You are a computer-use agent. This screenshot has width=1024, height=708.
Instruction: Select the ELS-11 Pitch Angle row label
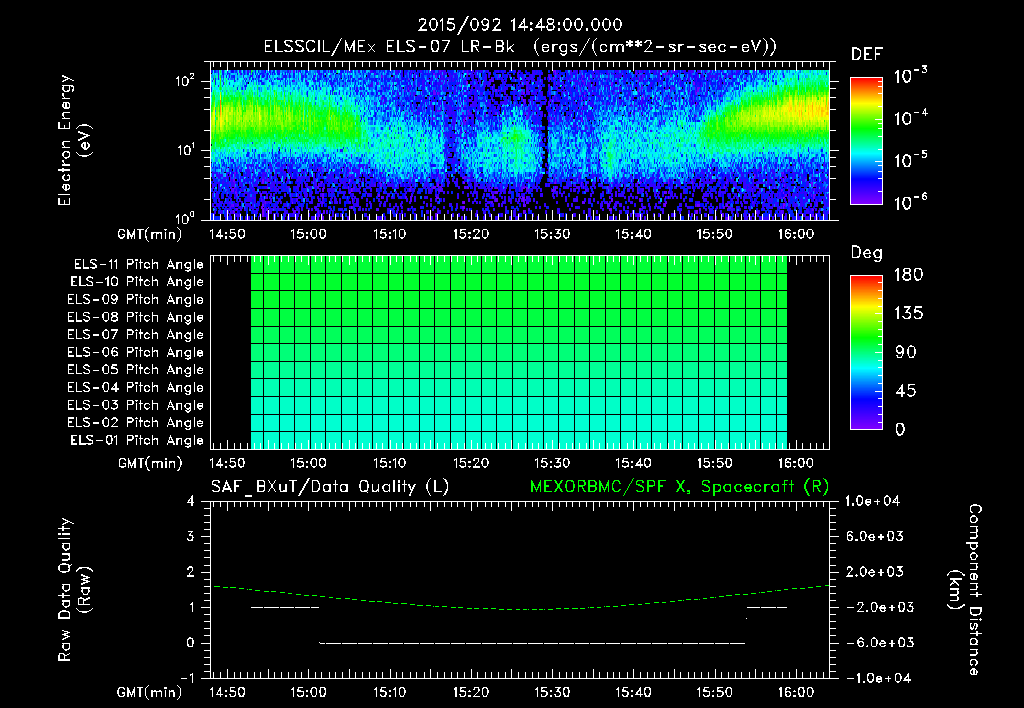tap(138, 265)
